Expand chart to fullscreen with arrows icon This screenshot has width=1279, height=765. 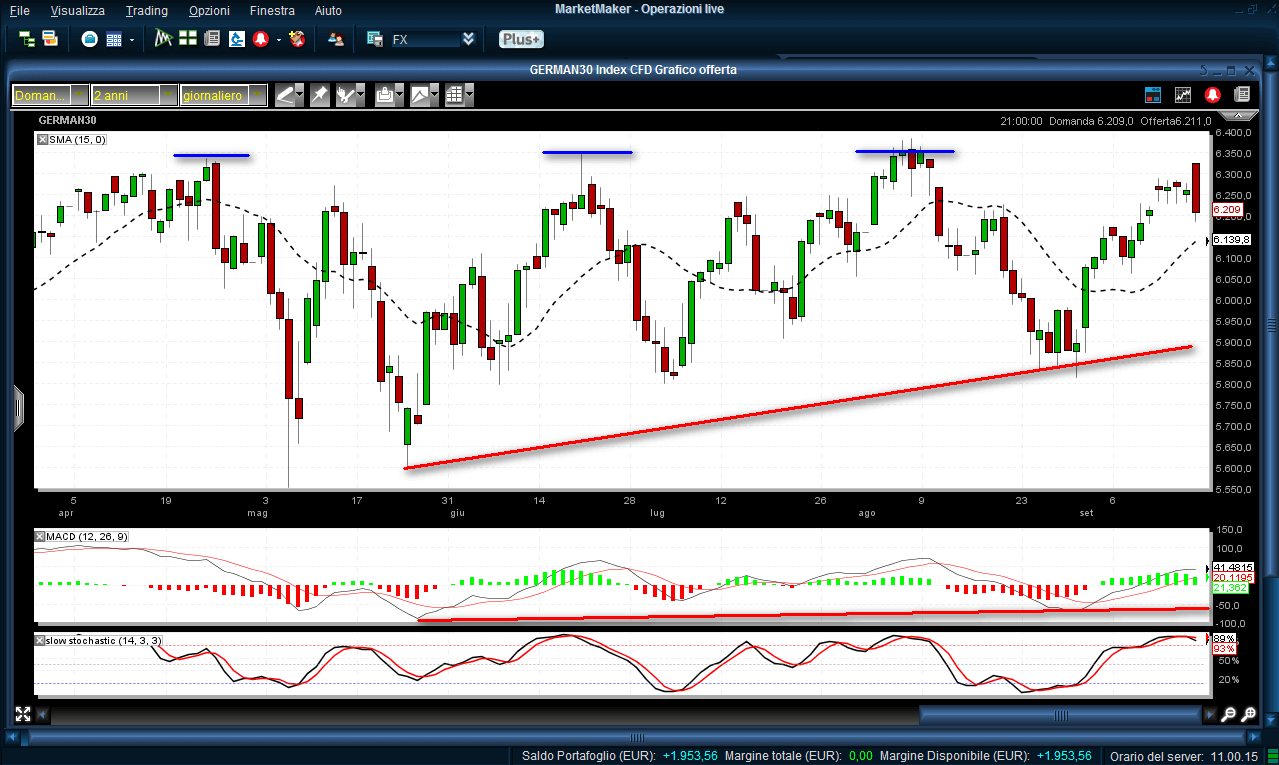(22, 715)
